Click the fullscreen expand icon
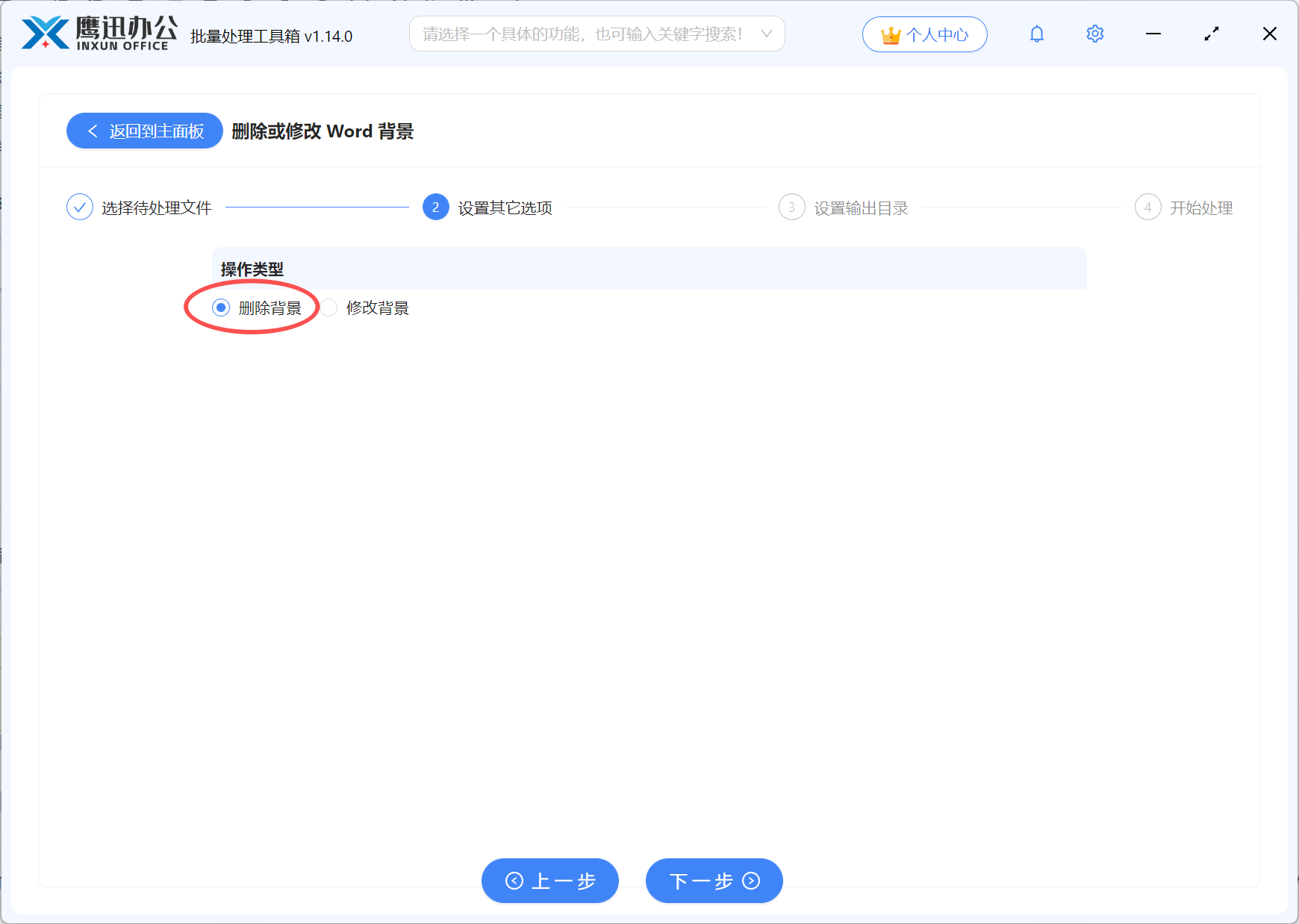This screenshot has height=924, width=1299. point(1212,34)
